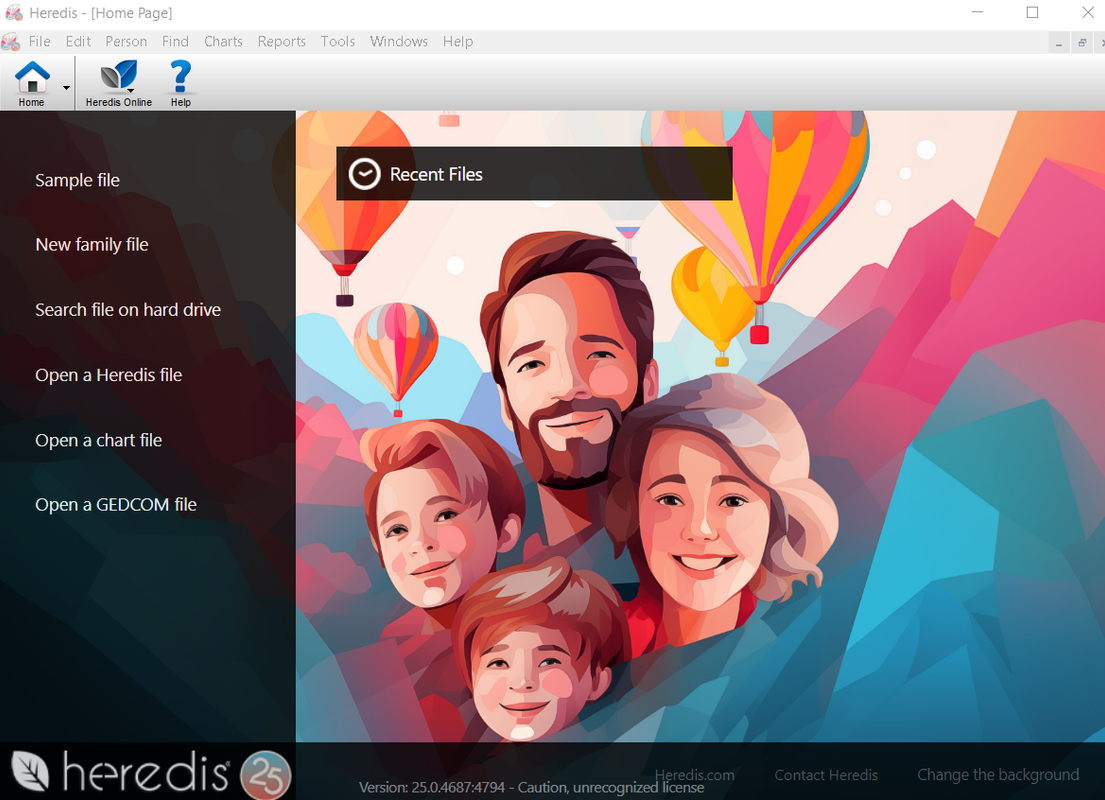Open the Sample file
The width and height of the screenshot is (1105, 800).
pyautogui.click(x=78, y=180)
